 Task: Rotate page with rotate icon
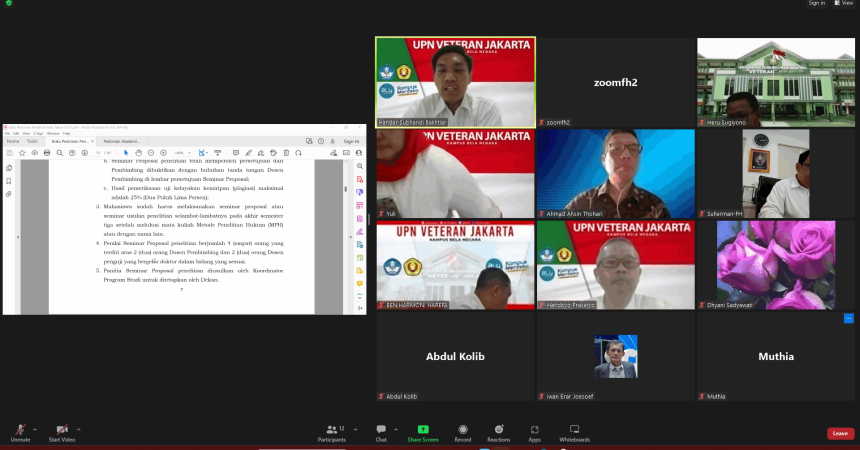pos(298,153)
